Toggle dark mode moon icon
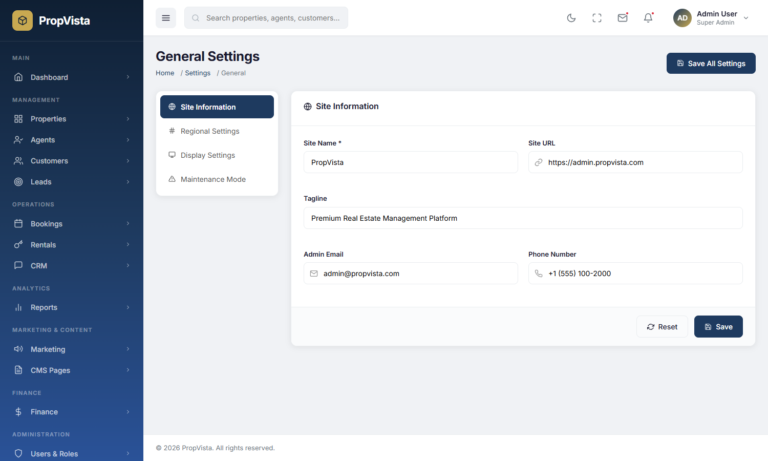The height and width of the screenshot is (461, 768). 571,17
